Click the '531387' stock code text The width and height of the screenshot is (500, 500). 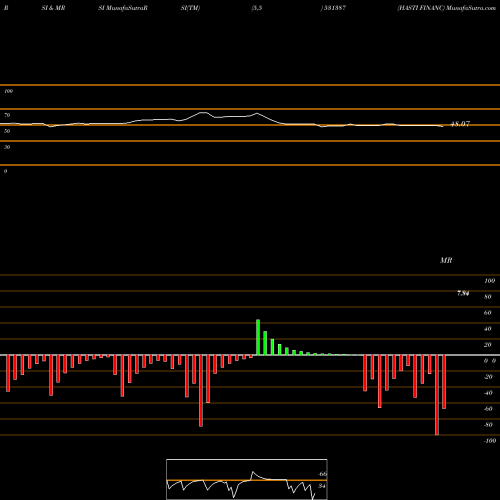pyautogui.click(x=334, y=8)
